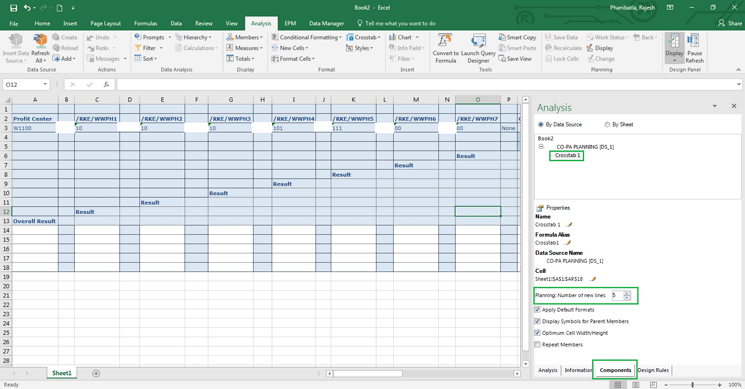The height and width of the screenshot is (389, 745).
Task: Switch to Page Layout view in status bar
Action: 636,384
